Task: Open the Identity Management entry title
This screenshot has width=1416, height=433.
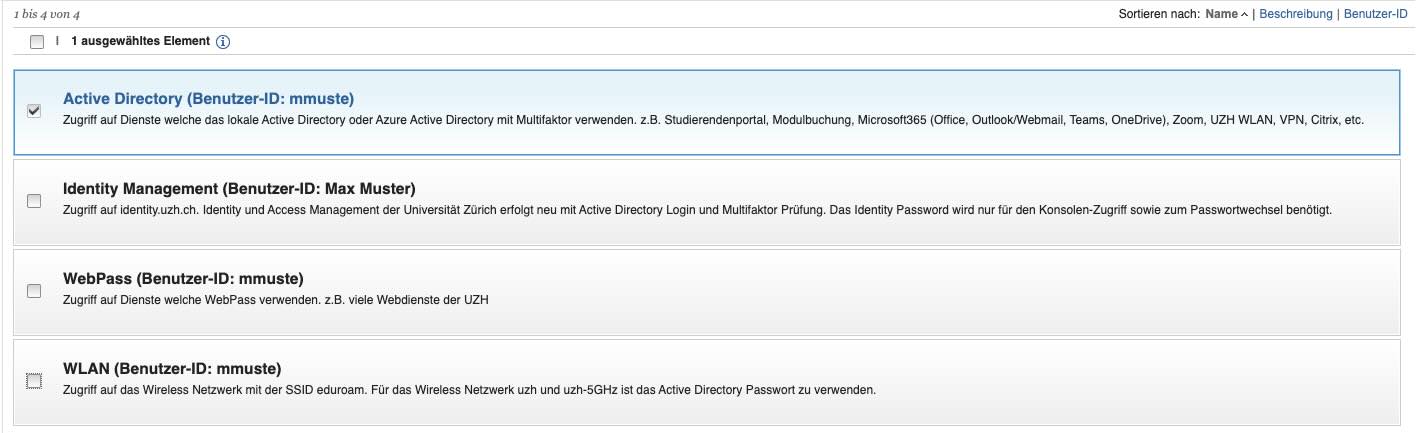Action: tap(238, 188)
